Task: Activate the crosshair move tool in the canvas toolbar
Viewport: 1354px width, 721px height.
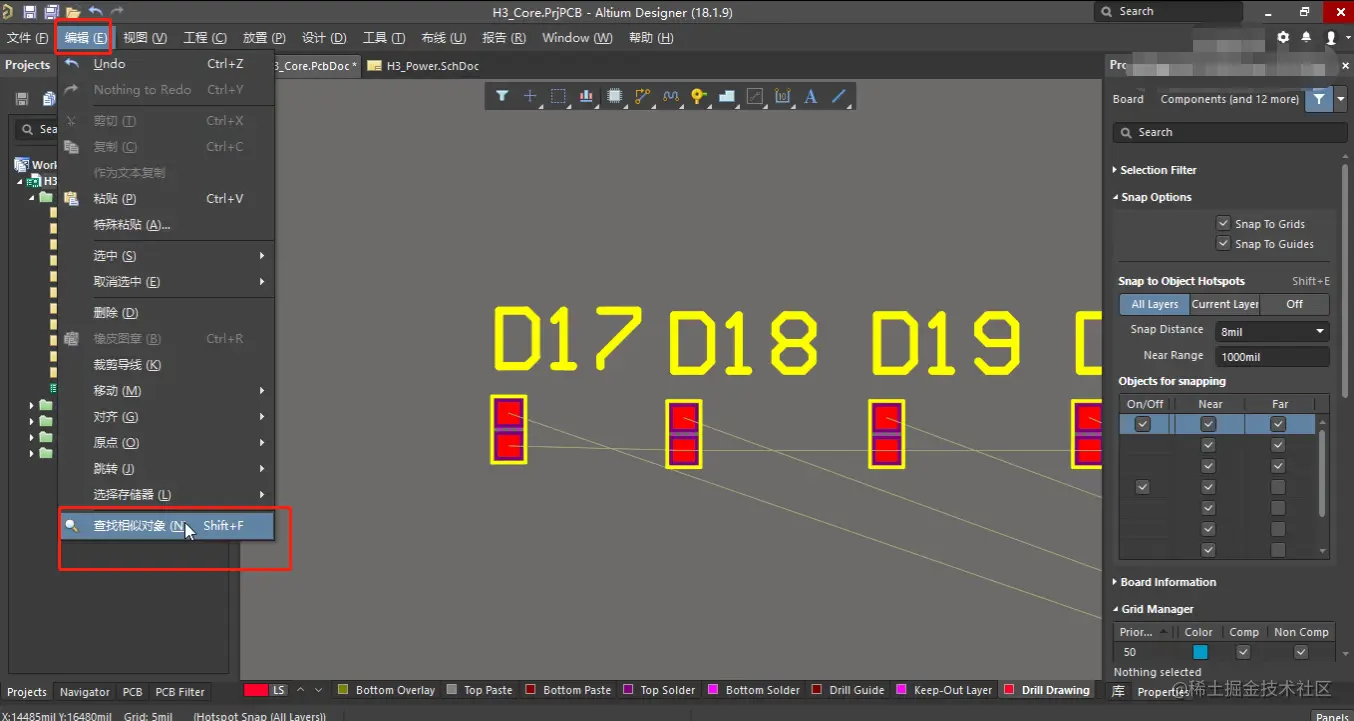Action: (x=530, y=96)
